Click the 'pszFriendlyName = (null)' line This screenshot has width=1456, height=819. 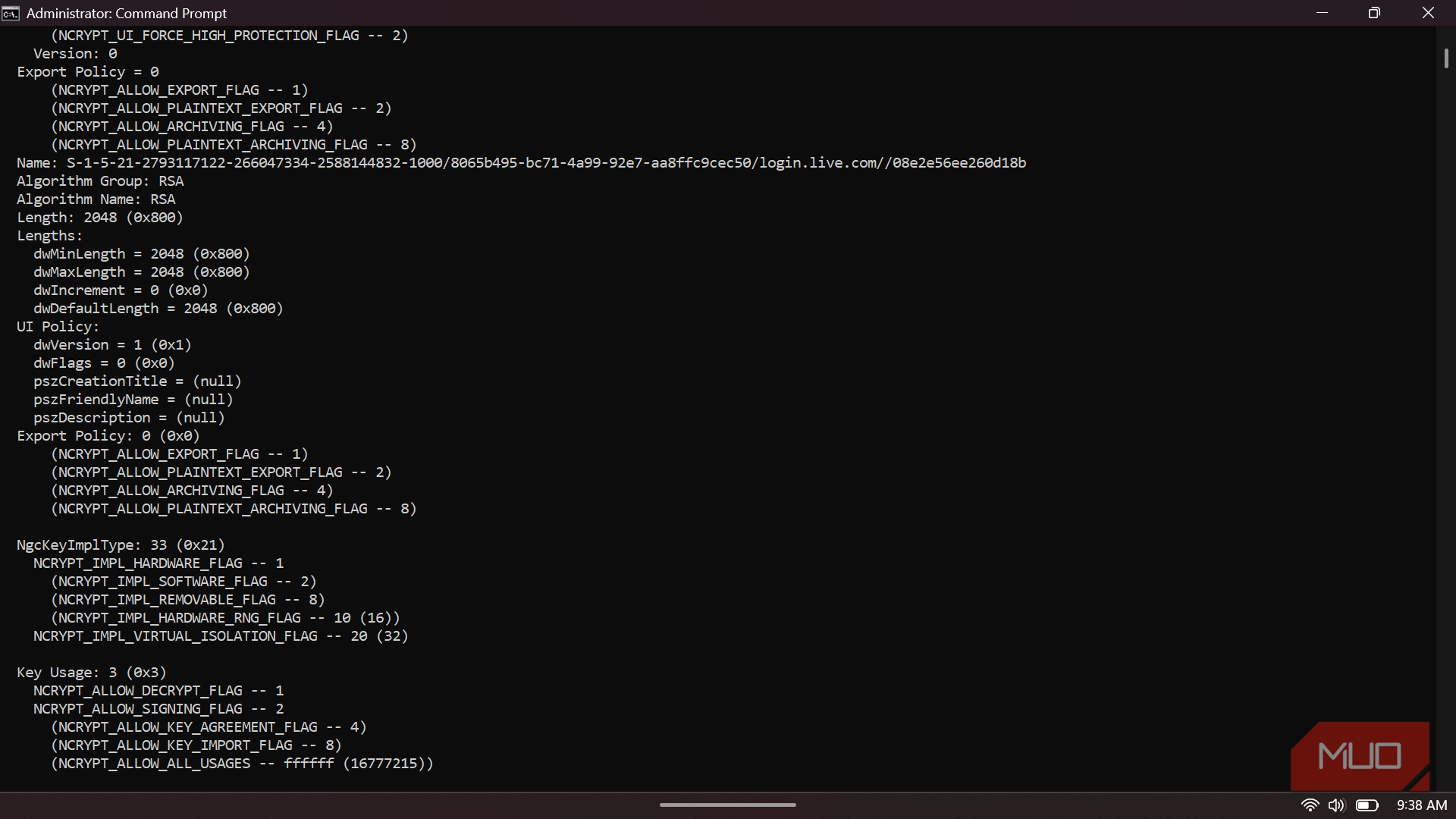[133, 400]
